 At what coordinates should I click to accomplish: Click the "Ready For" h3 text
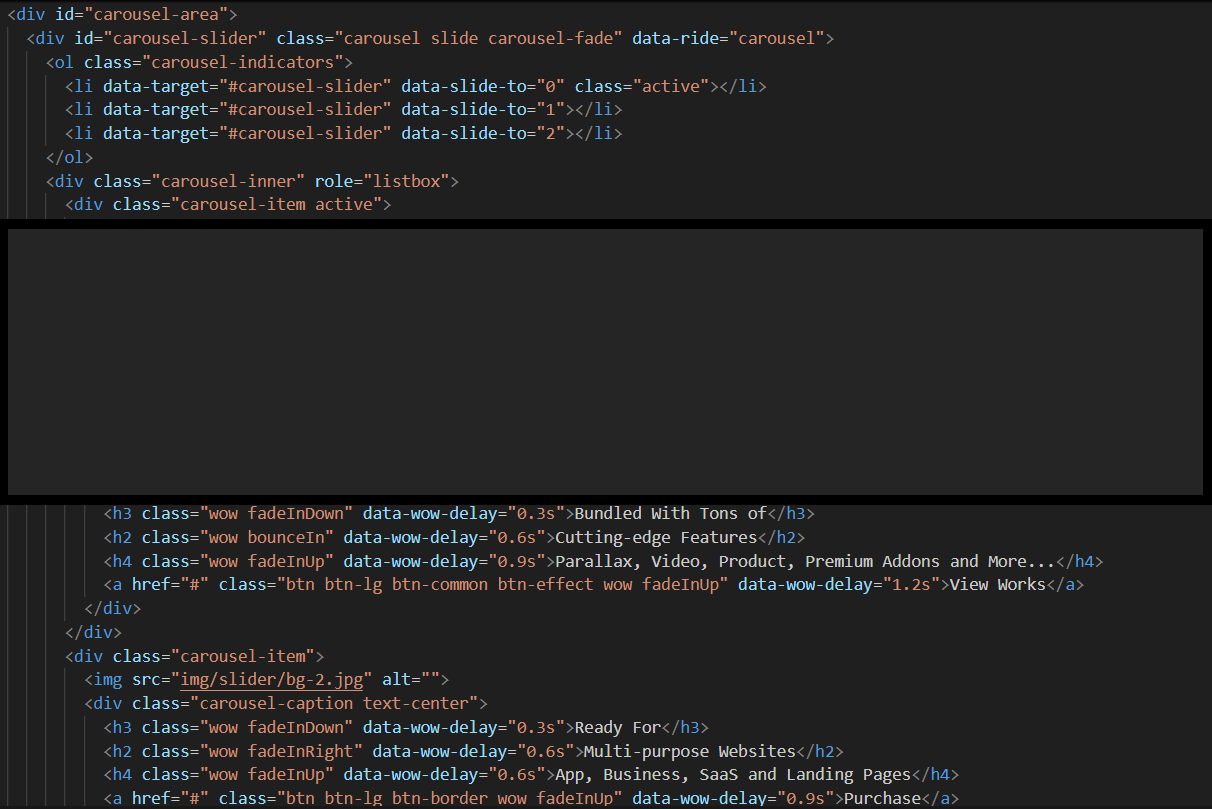(x=620, y=727)
